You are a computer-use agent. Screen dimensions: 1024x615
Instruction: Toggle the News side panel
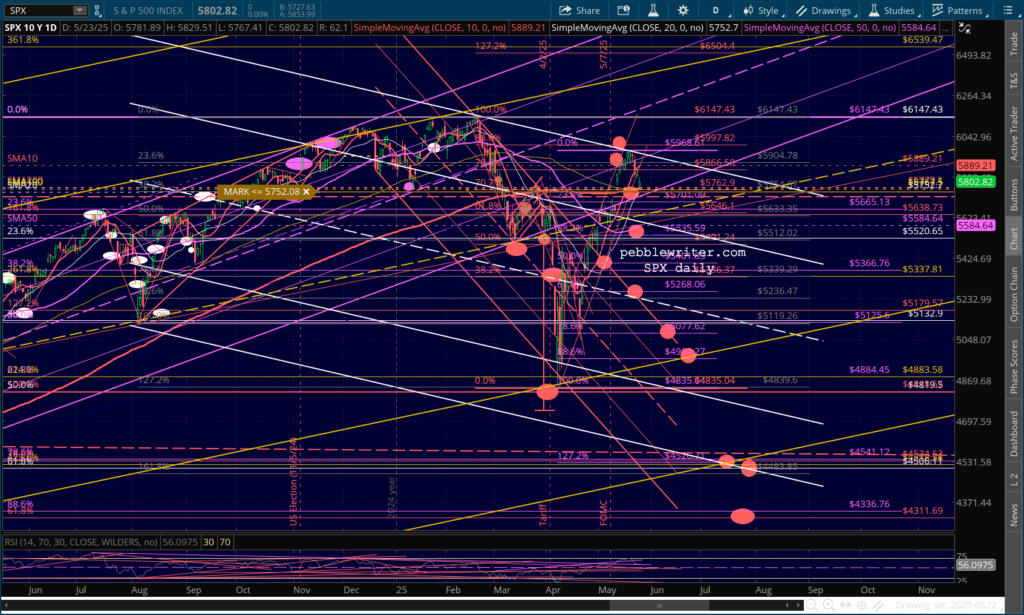click(1015, 514)
